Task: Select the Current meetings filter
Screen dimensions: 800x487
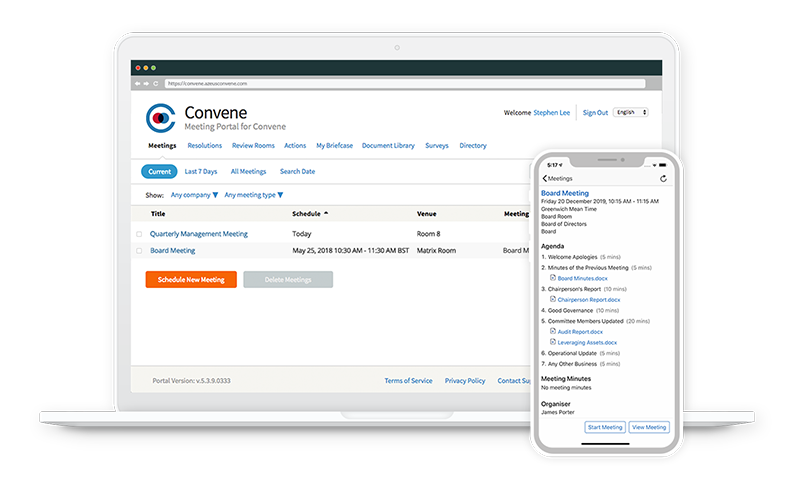Action: click(x=159, y=171)
